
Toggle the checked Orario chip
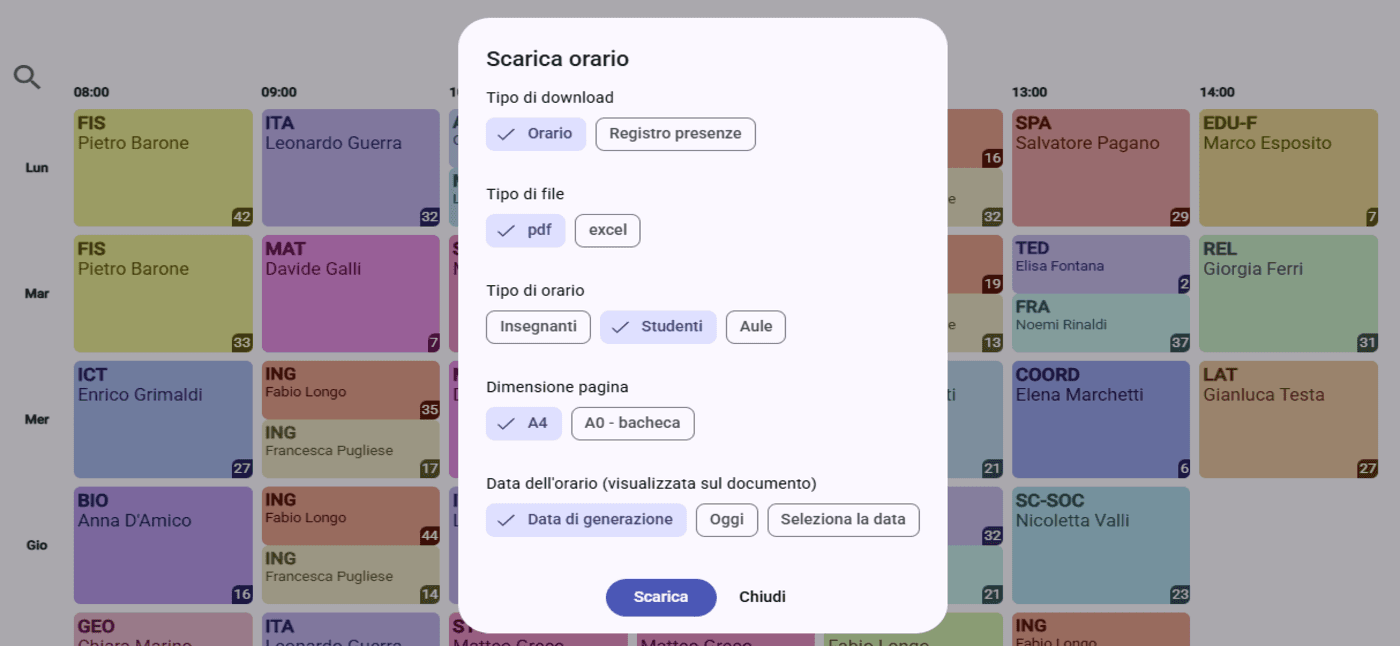pyautogui.click(x=536, y=134)
